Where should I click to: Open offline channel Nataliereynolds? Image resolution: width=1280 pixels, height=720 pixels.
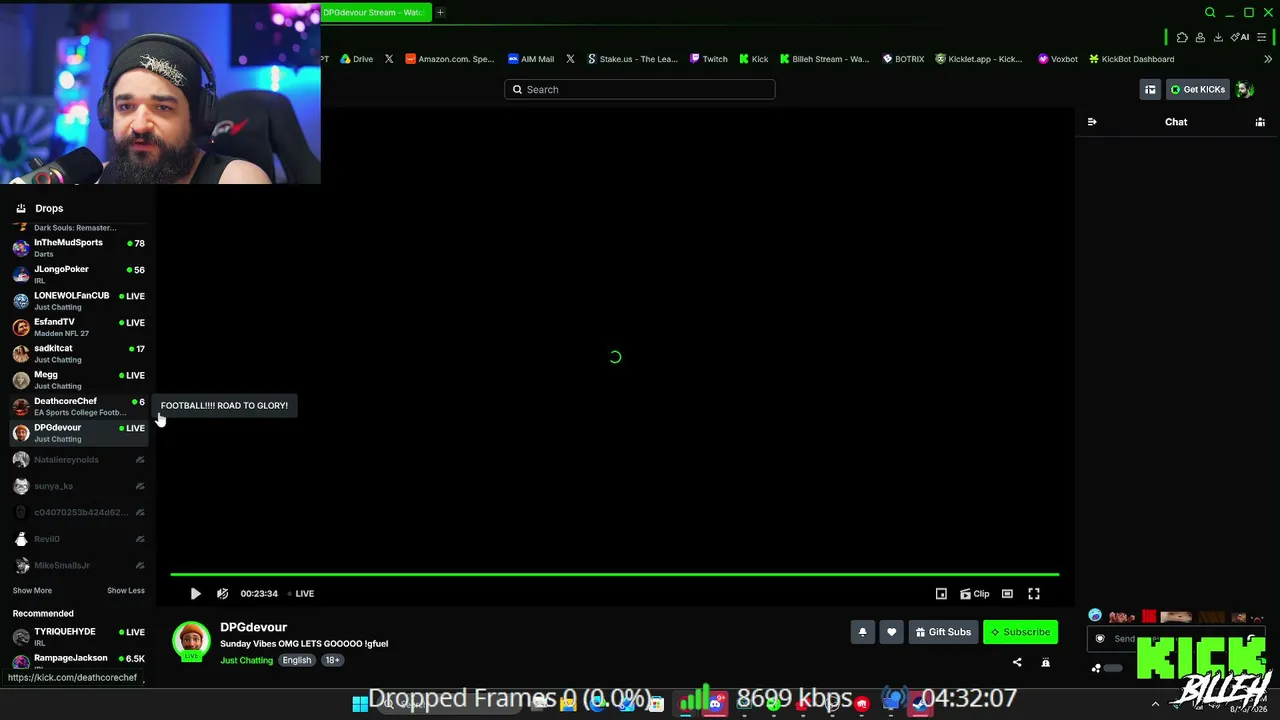tap(78, 460)
